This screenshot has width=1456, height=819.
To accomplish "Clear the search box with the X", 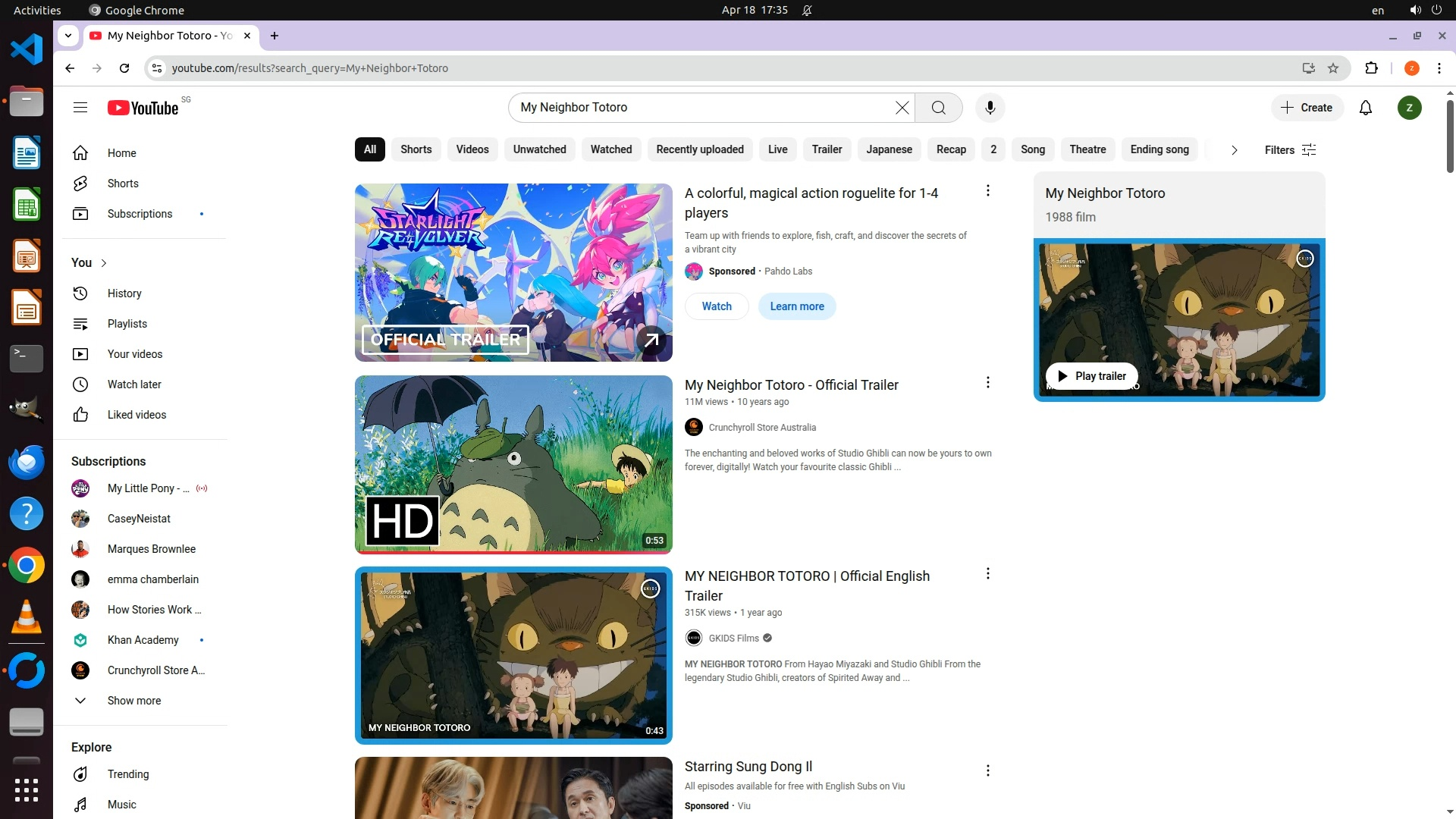I will pyautogui.click(x=902, y=108).
